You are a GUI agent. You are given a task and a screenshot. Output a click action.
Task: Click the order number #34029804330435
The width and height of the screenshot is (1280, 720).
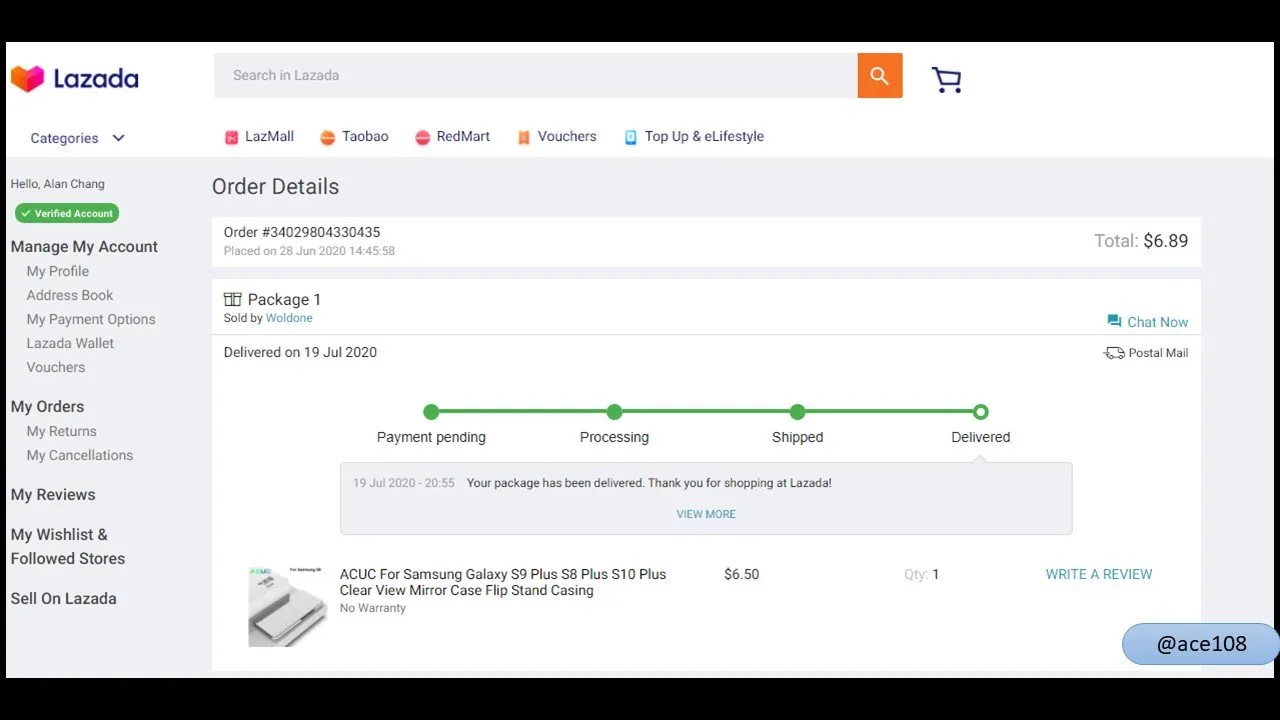click(x=302, y=232)
